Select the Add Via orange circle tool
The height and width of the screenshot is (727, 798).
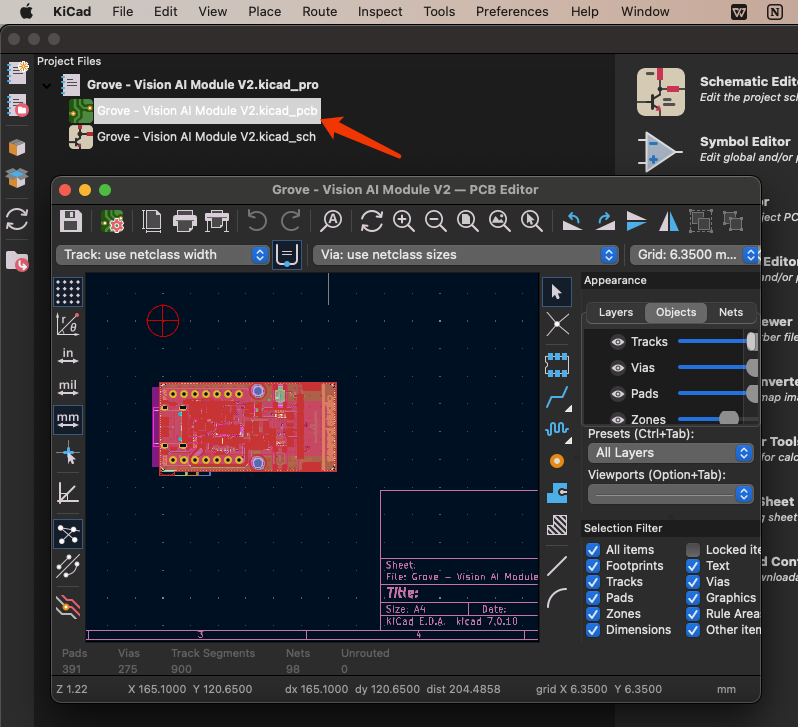click(557, 461)
